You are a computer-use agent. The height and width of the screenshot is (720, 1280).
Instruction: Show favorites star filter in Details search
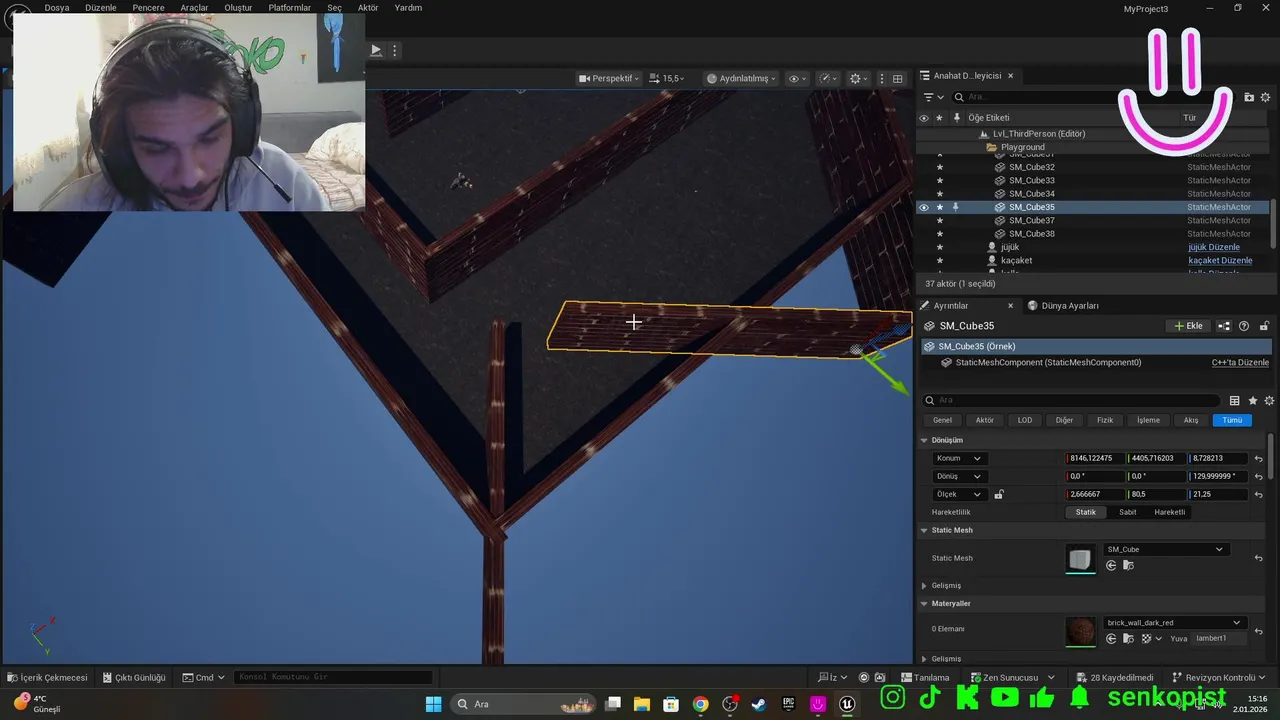pos(1253,400)
